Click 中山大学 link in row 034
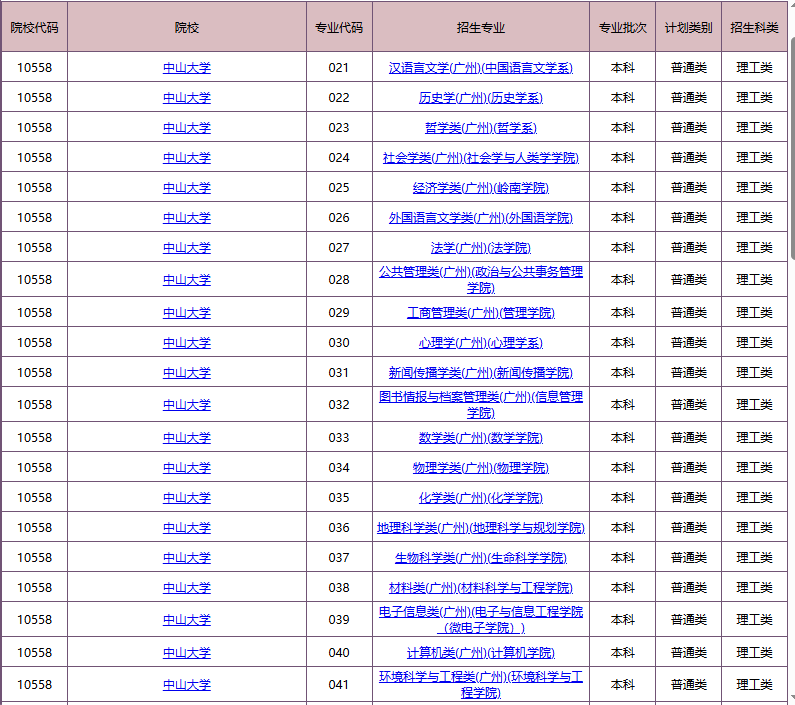The height and width of the screenshot is (705, 795). tap(187, 468)
